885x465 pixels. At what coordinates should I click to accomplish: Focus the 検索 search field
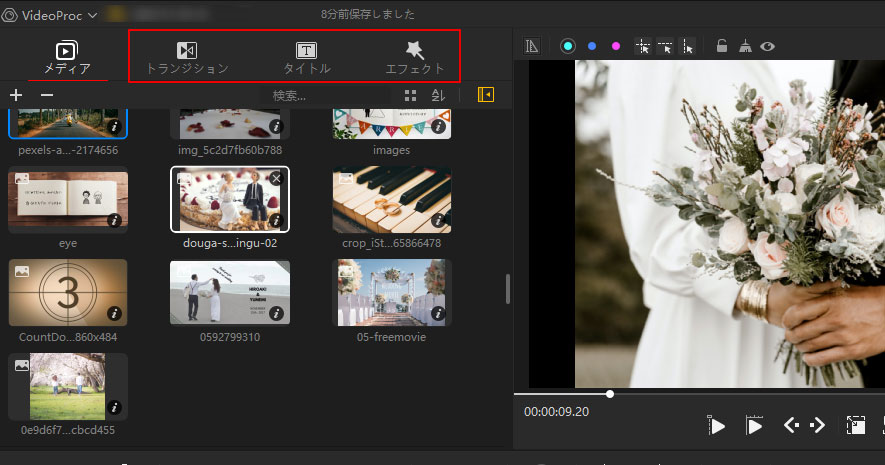click(325, 95)
